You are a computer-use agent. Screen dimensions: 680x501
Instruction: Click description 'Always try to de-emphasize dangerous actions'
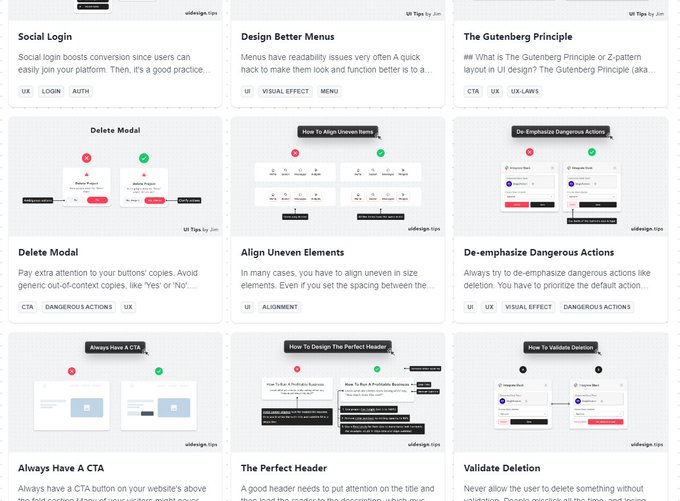557,279
